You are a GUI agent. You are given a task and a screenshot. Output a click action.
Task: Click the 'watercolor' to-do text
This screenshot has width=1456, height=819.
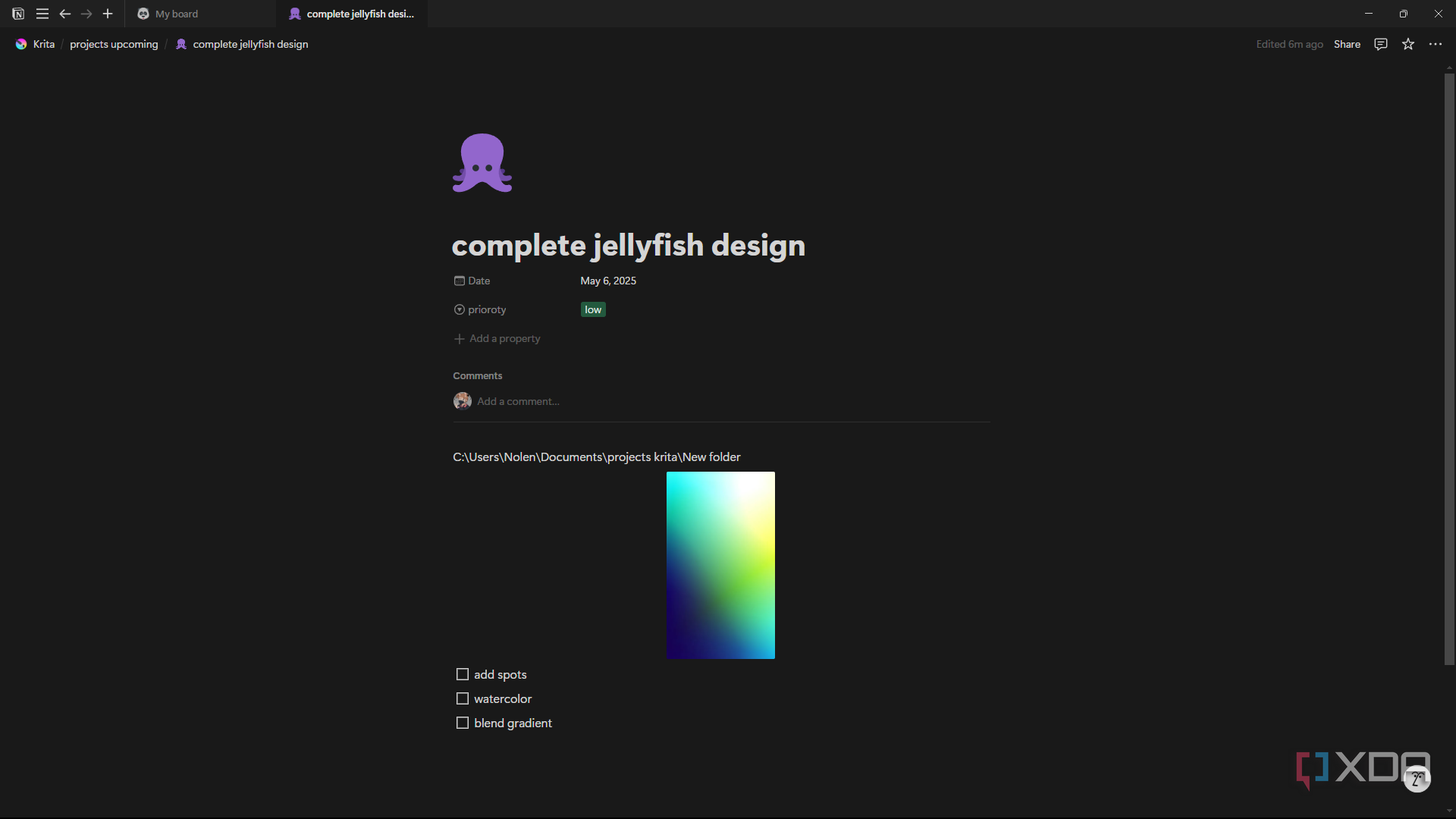(x=503, y=698)
